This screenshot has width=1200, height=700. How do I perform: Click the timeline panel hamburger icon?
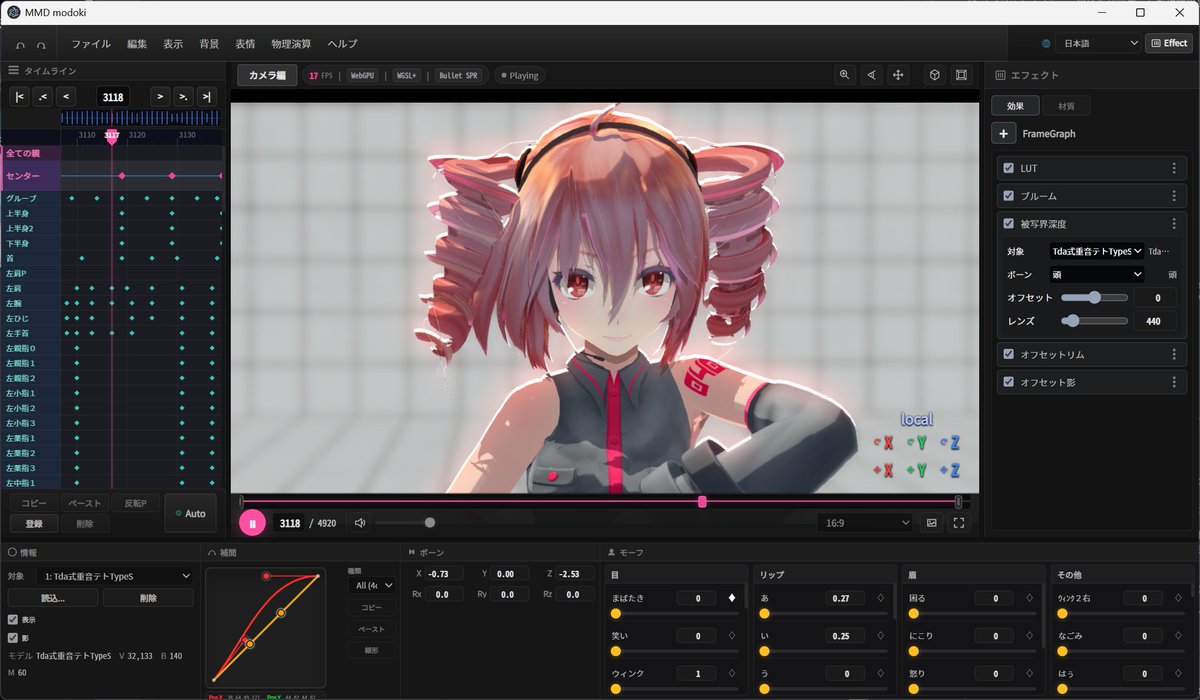click(14, 71)
